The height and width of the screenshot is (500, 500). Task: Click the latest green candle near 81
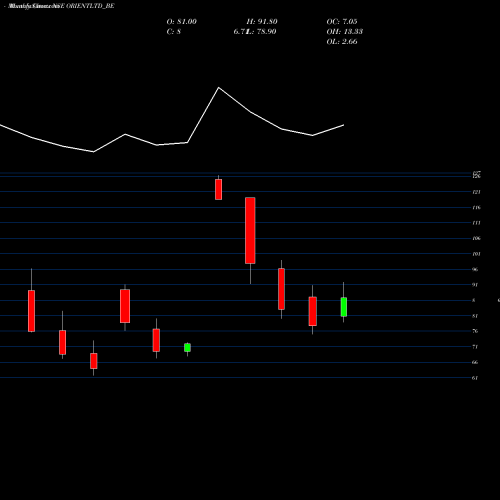(344, 307)
